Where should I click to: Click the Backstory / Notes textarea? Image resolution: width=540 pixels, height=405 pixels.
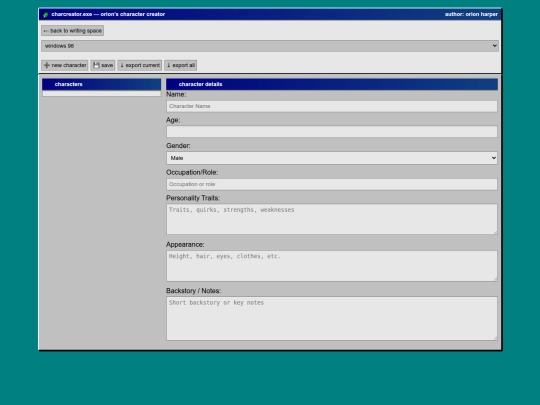pyautogui.click(x=332, y=319)
